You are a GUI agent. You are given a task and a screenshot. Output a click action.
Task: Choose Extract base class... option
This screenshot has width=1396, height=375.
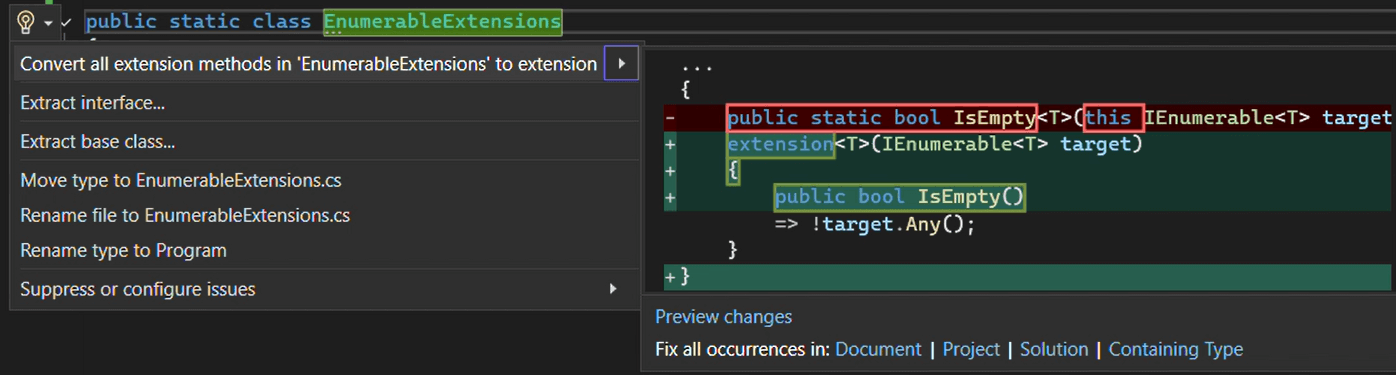pos(97,142)
